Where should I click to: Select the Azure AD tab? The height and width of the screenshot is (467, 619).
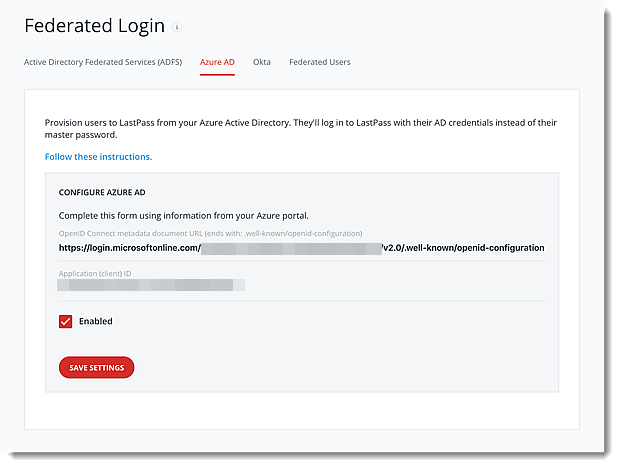(x=217, y=62)
